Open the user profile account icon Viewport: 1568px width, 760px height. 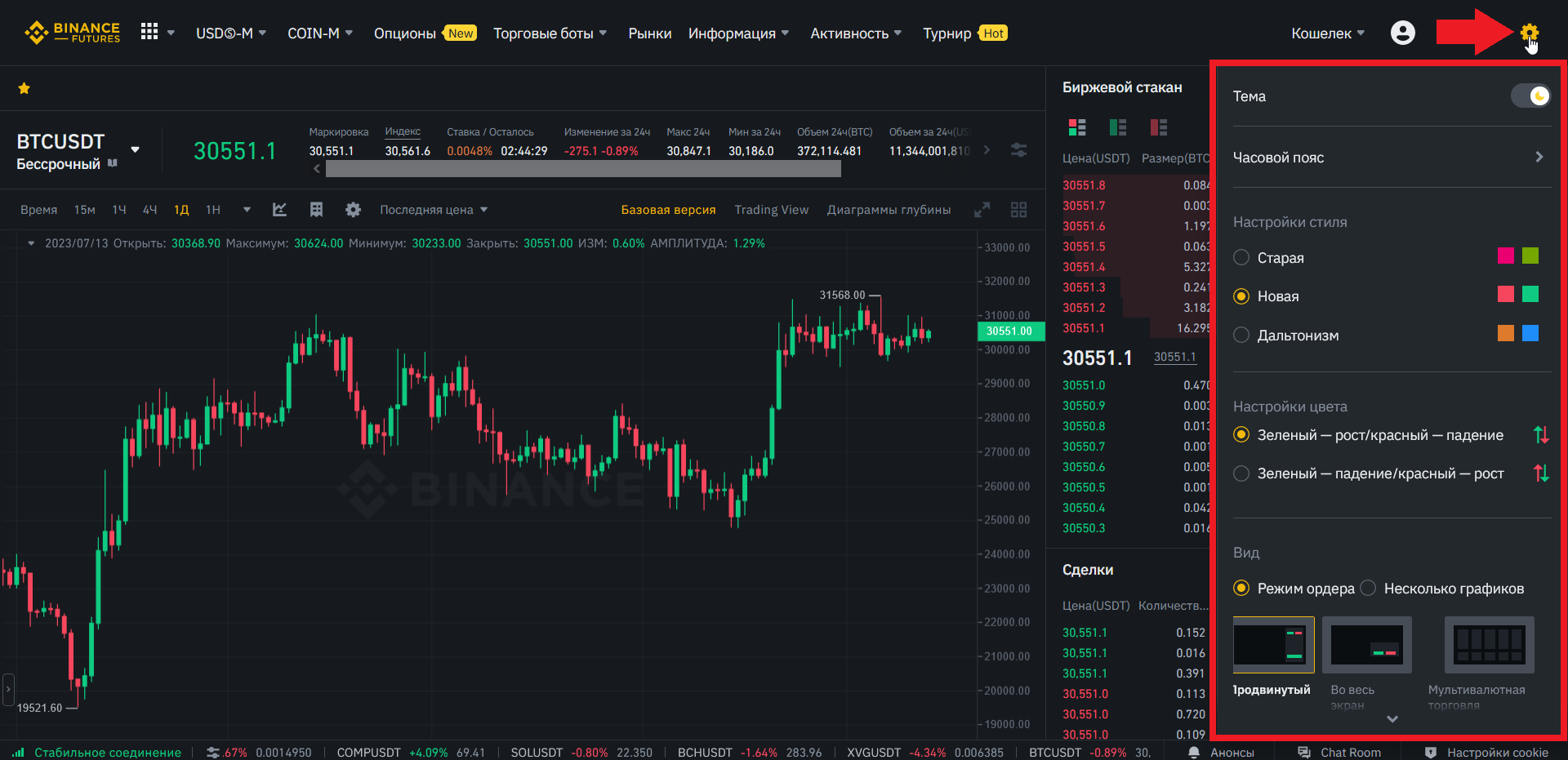[x=1402, y=33]
